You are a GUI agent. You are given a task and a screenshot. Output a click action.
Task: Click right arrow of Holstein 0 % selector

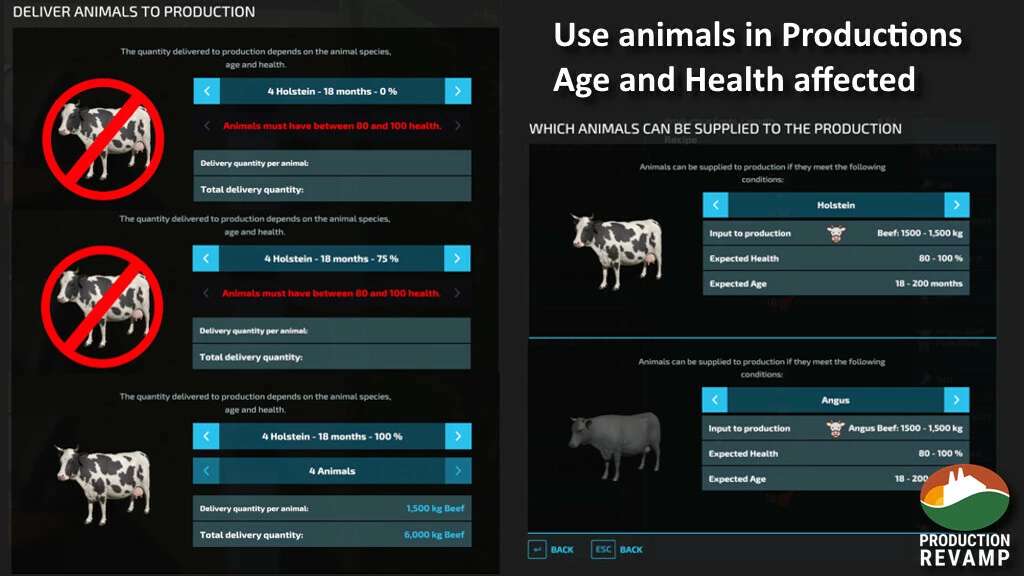pyautogui.click(x=457, y=91)
